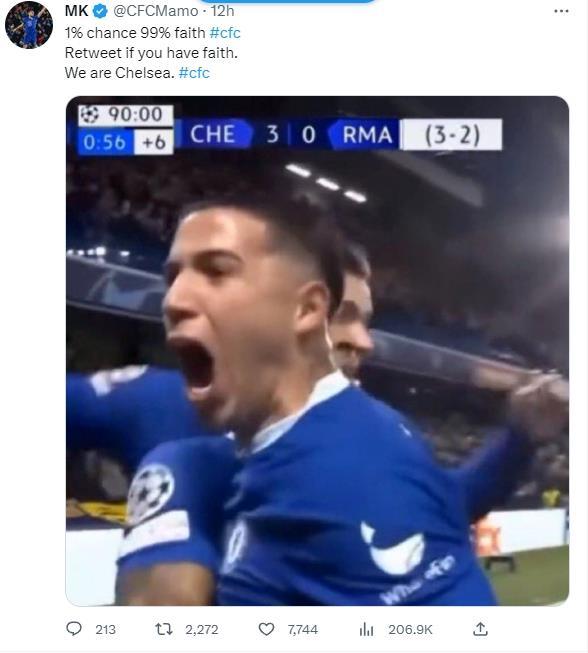This screenshot has width=588, height=653.
Task: Open the @CFCMamo handle link
Action: click(155, 11)
